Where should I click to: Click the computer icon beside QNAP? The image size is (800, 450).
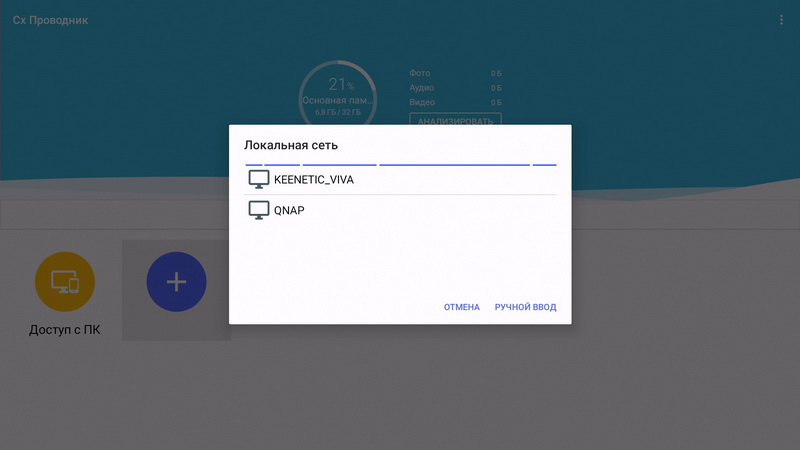[x=259, y=210]
